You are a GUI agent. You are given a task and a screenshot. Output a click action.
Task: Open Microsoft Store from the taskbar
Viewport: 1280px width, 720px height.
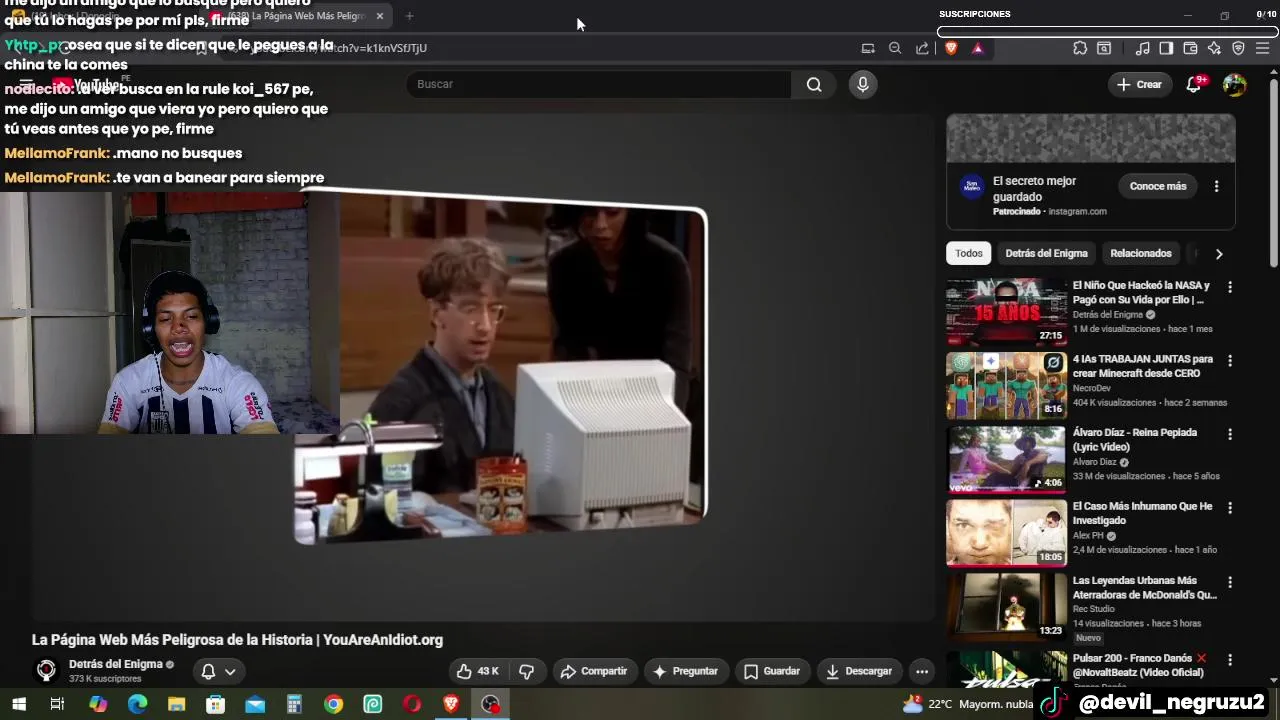click(215, 704)
